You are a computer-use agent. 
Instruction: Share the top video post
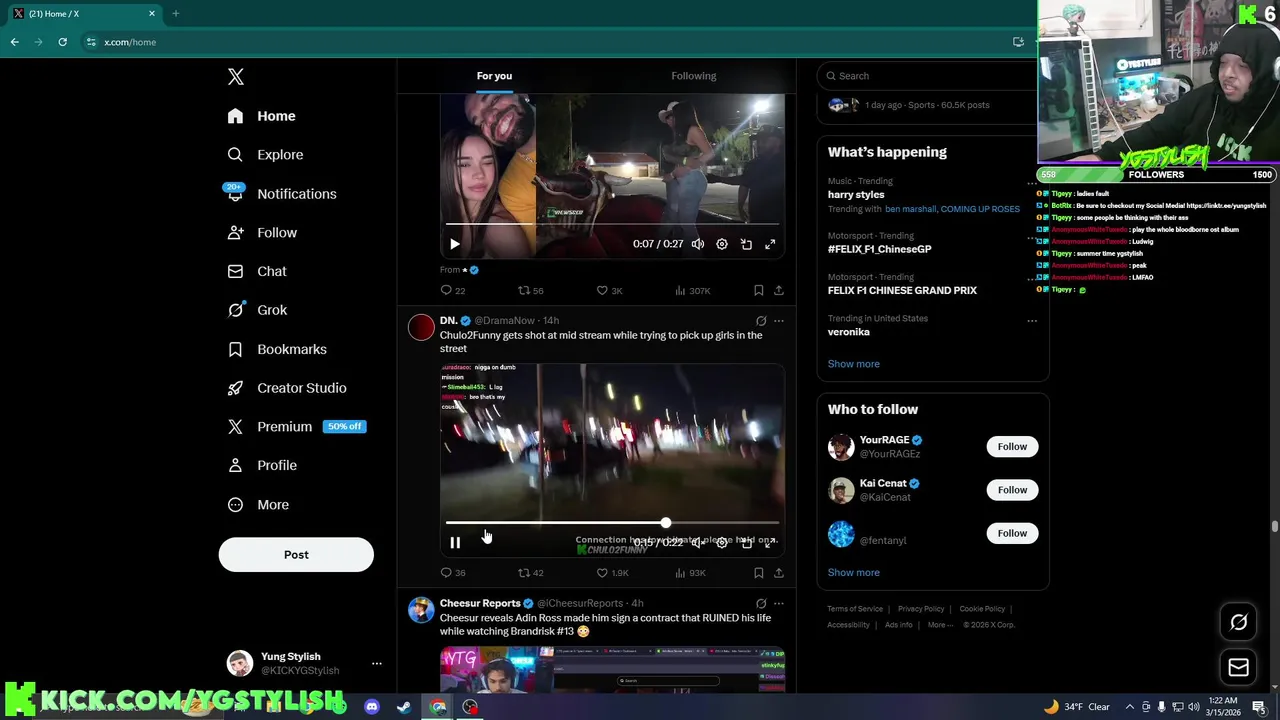click(779, 290)
